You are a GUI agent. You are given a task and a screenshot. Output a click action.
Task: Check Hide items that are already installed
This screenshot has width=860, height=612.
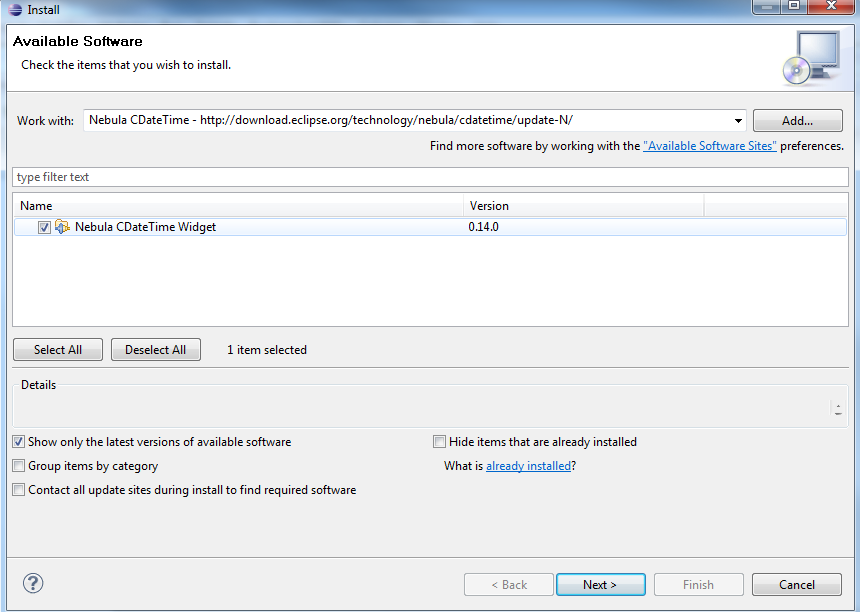[439, 441]
